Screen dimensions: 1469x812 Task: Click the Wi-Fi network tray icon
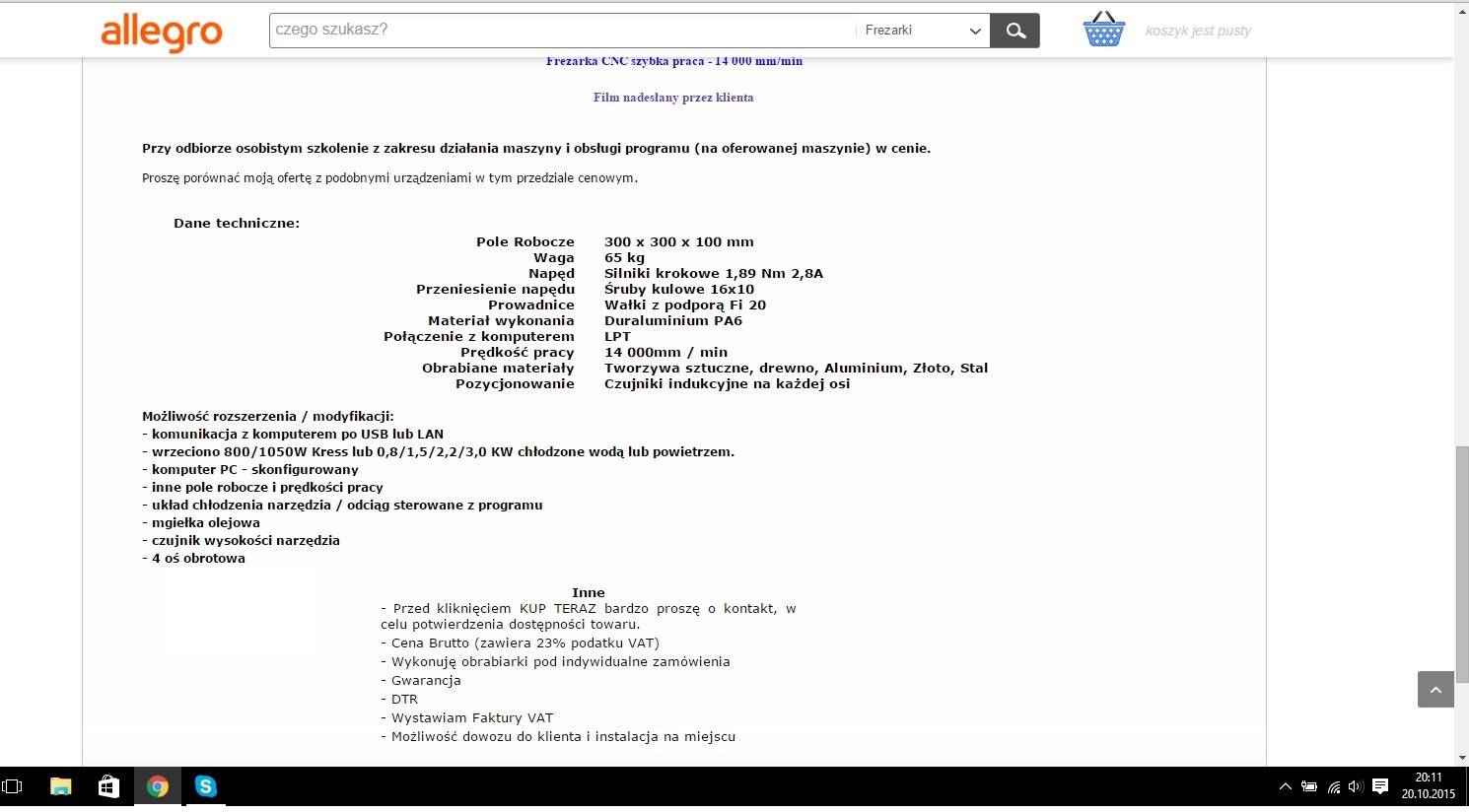pos(1334,786)
